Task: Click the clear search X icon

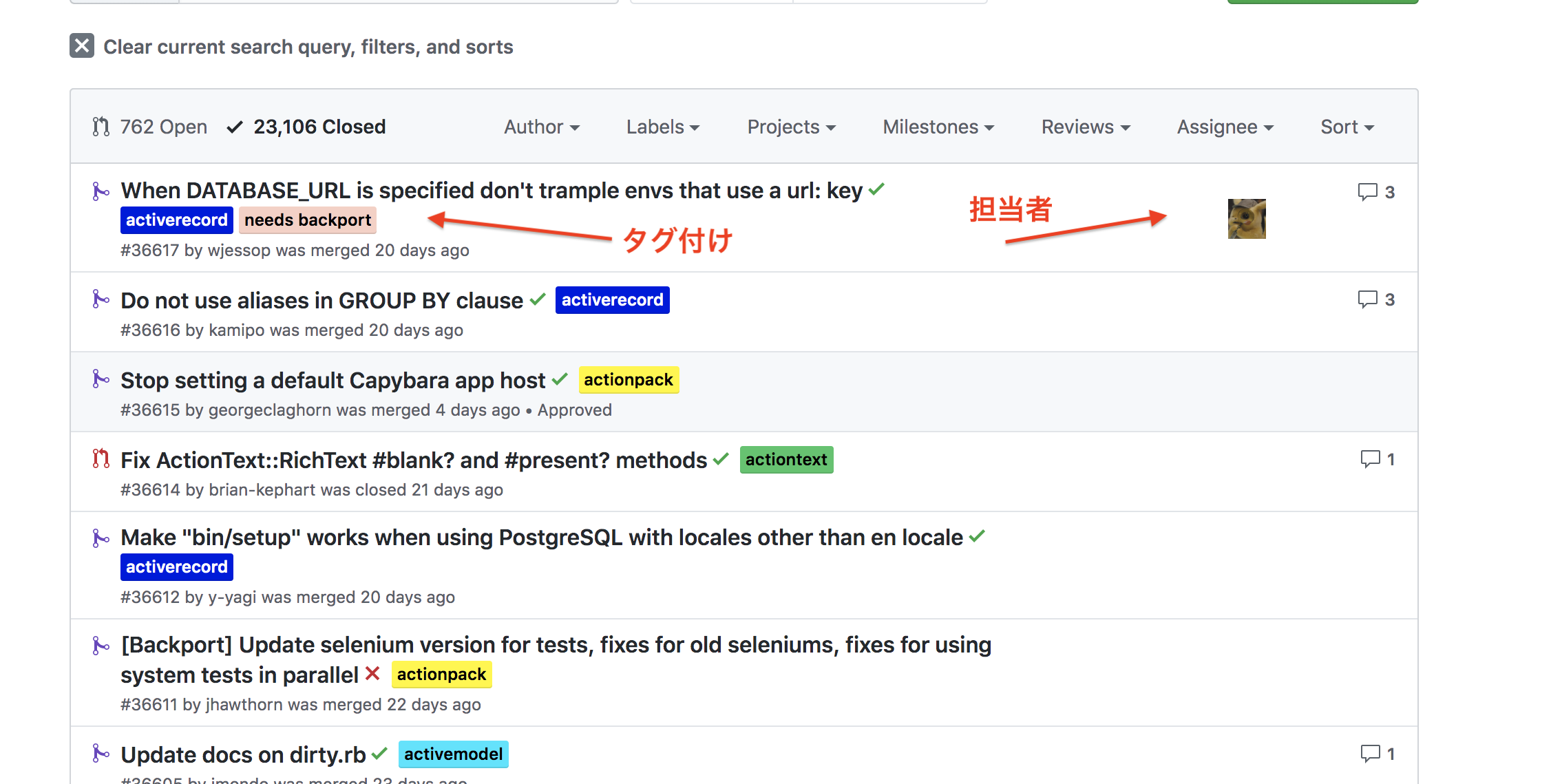Action: pyautogui.click(x=82, y=46)
